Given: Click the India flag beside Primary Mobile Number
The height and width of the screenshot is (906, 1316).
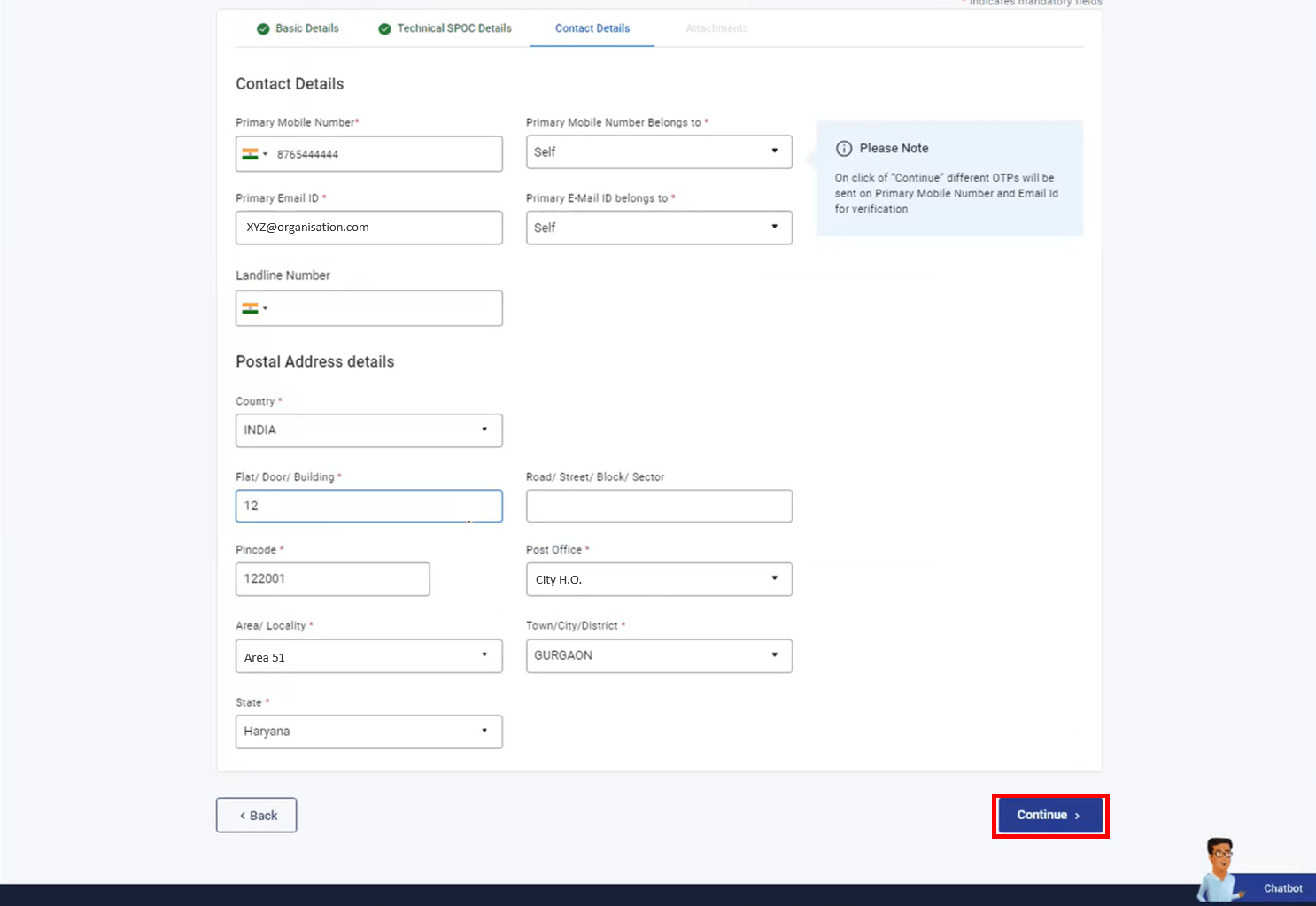Looking at the screenshot, I should pos(251,154).
